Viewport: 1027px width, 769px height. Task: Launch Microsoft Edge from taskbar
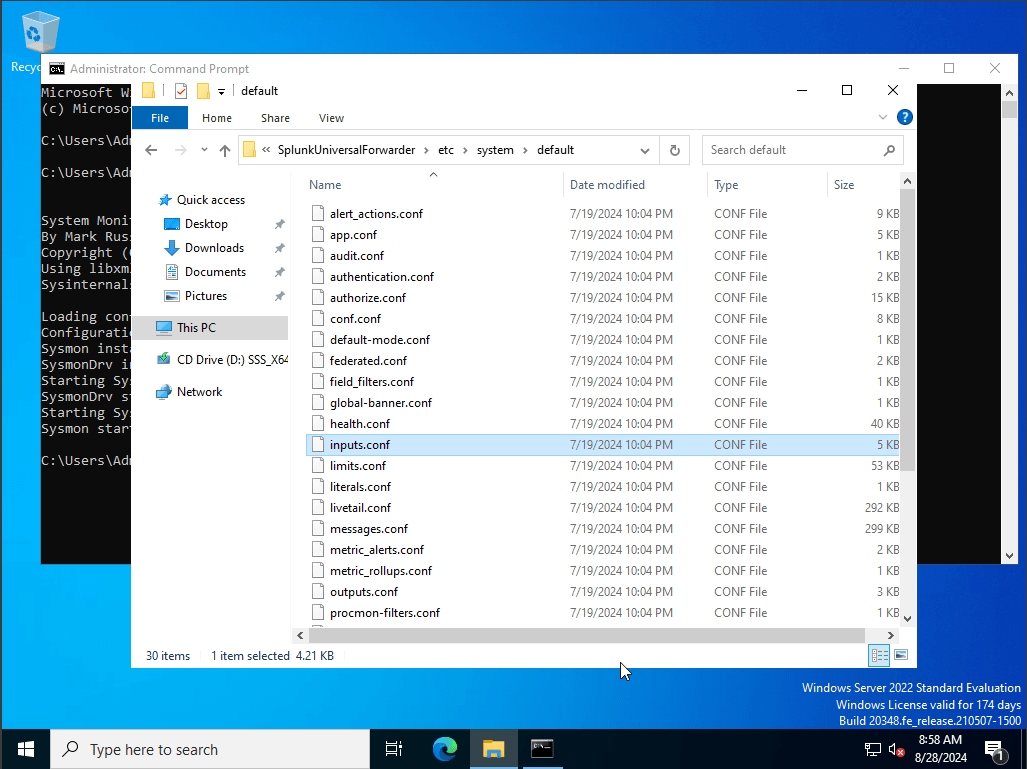(445, 749)
